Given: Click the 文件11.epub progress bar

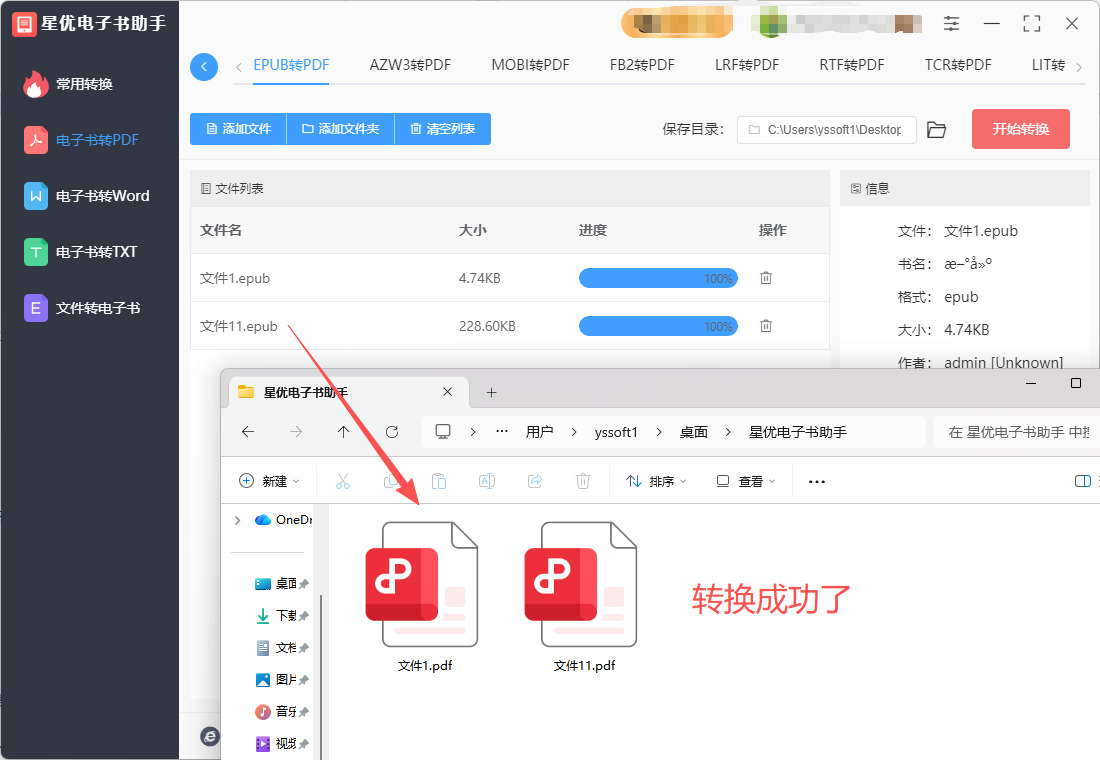Looking at the screenshot, I should [x=658, y=326].
